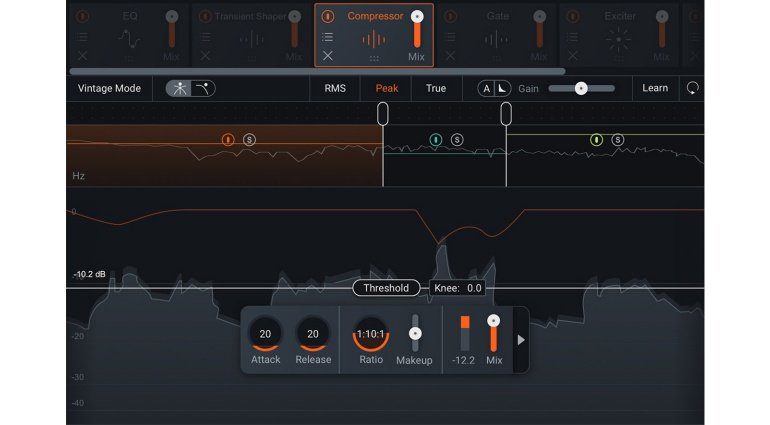Toggle the orange low band bypass button
Viewport: 770px width, 425px height.
point(228,139)
